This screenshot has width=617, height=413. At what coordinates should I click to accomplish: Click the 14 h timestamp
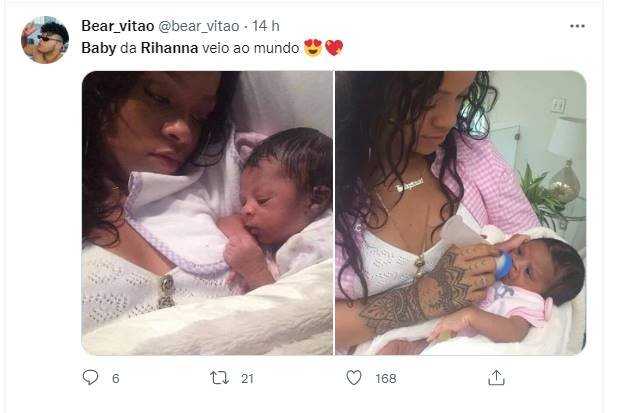point(266,26)
